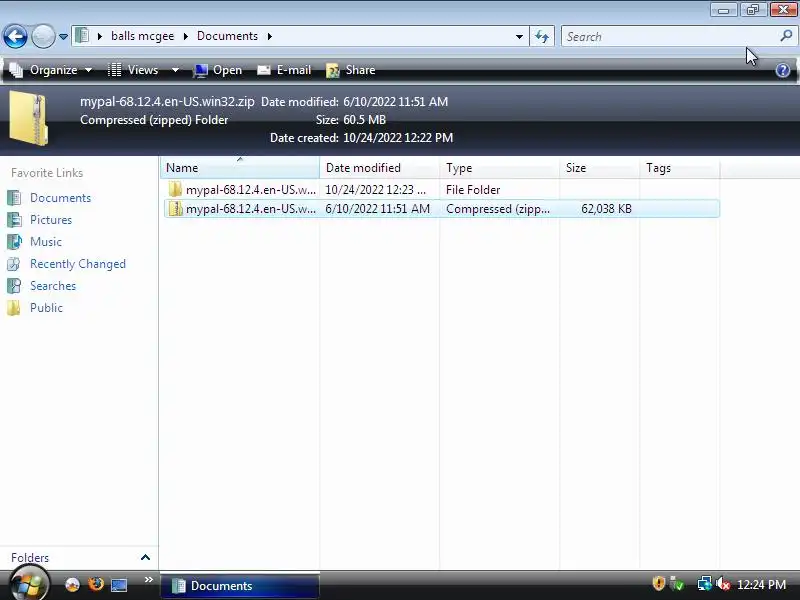Sort by the Size column header

599,168
